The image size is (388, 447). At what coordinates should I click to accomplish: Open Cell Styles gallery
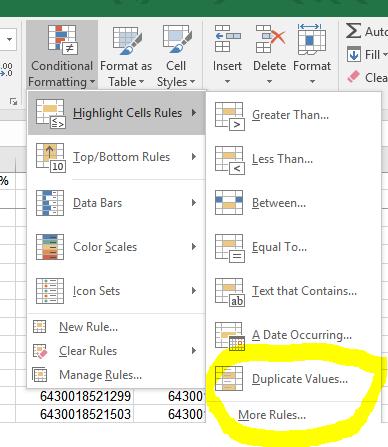176,55
